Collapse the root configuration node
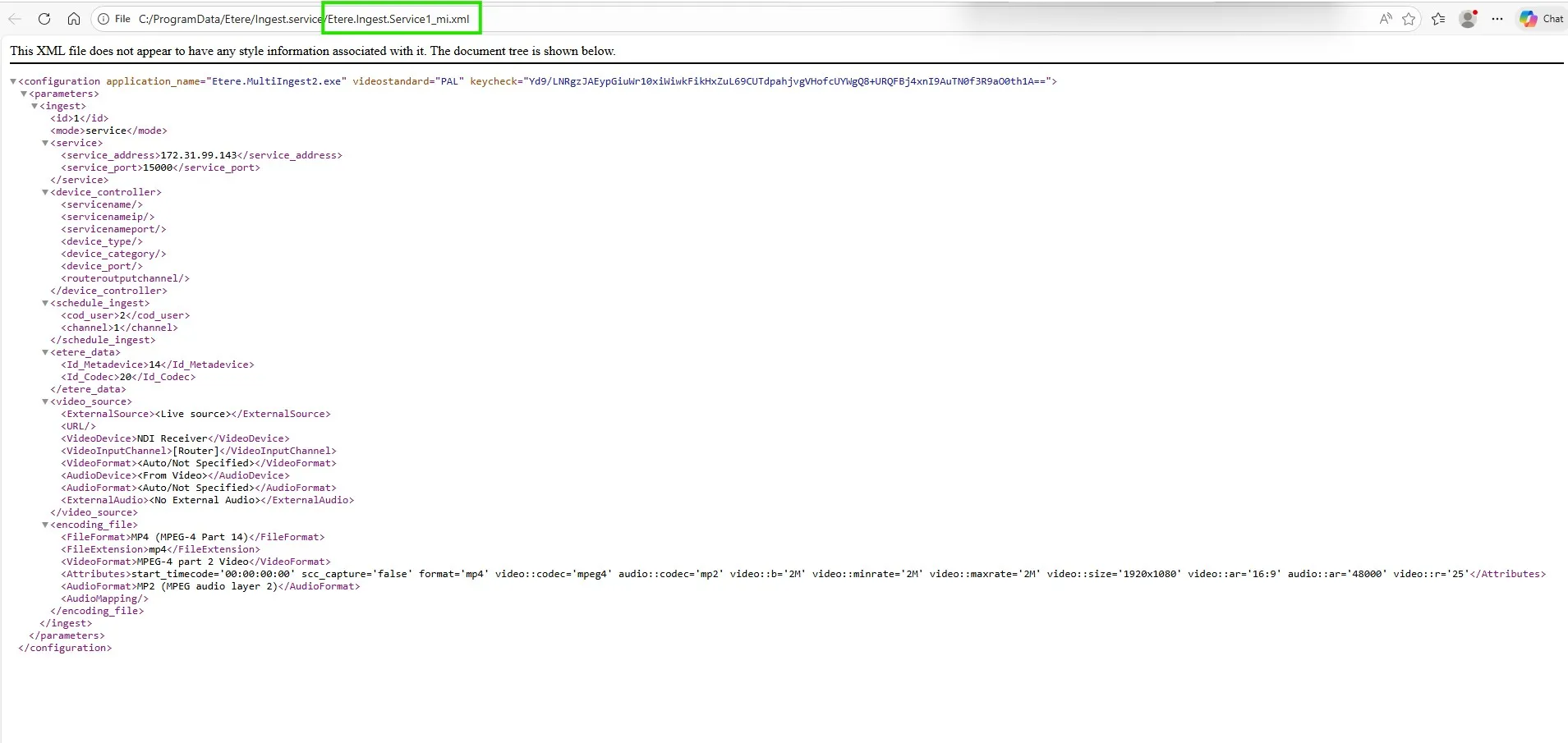The width and height of the screenshot is (1568, 743). point(13,81)
